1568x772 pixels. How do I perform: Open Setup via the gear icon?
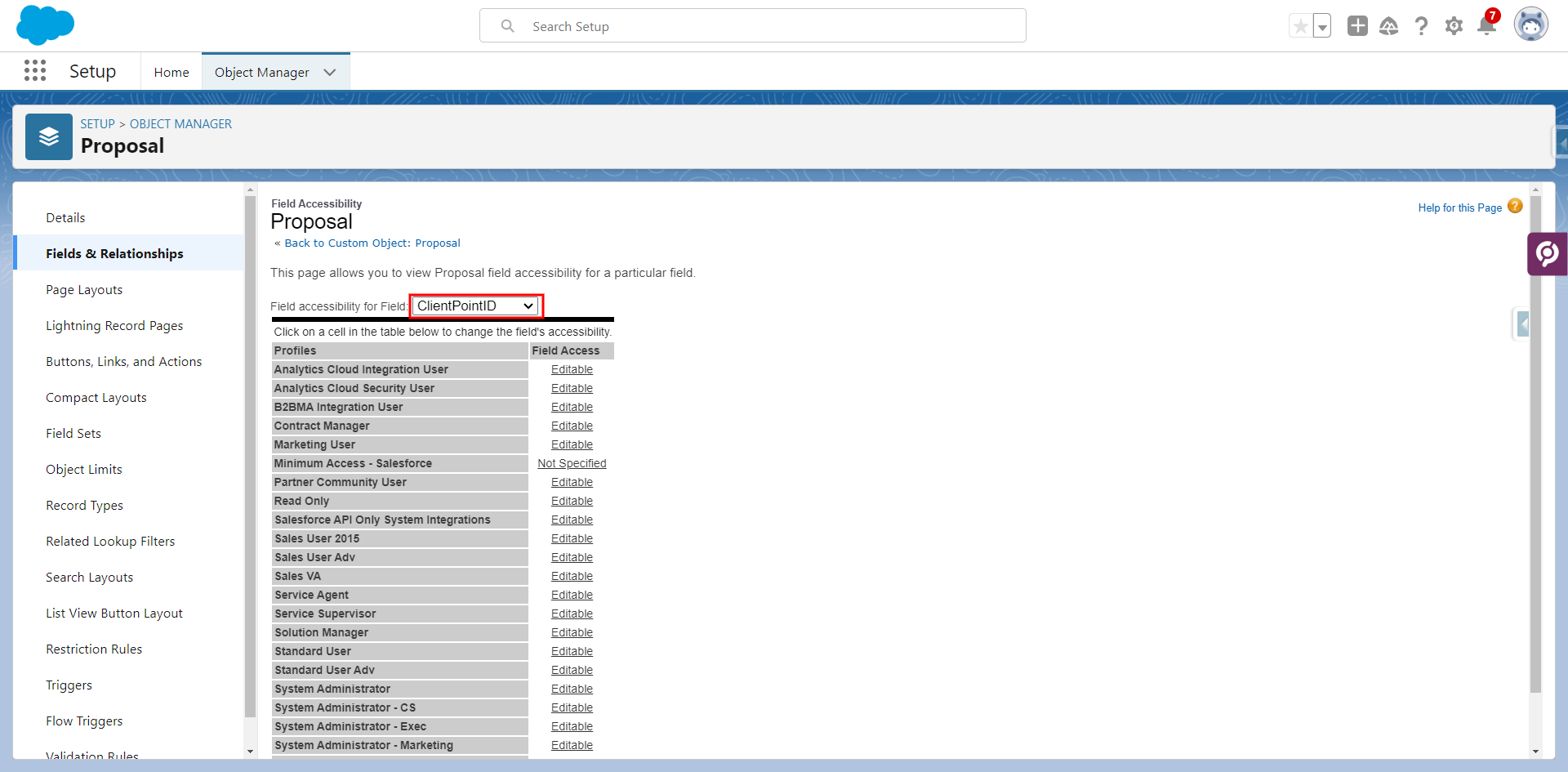(x=1454, y=25)
